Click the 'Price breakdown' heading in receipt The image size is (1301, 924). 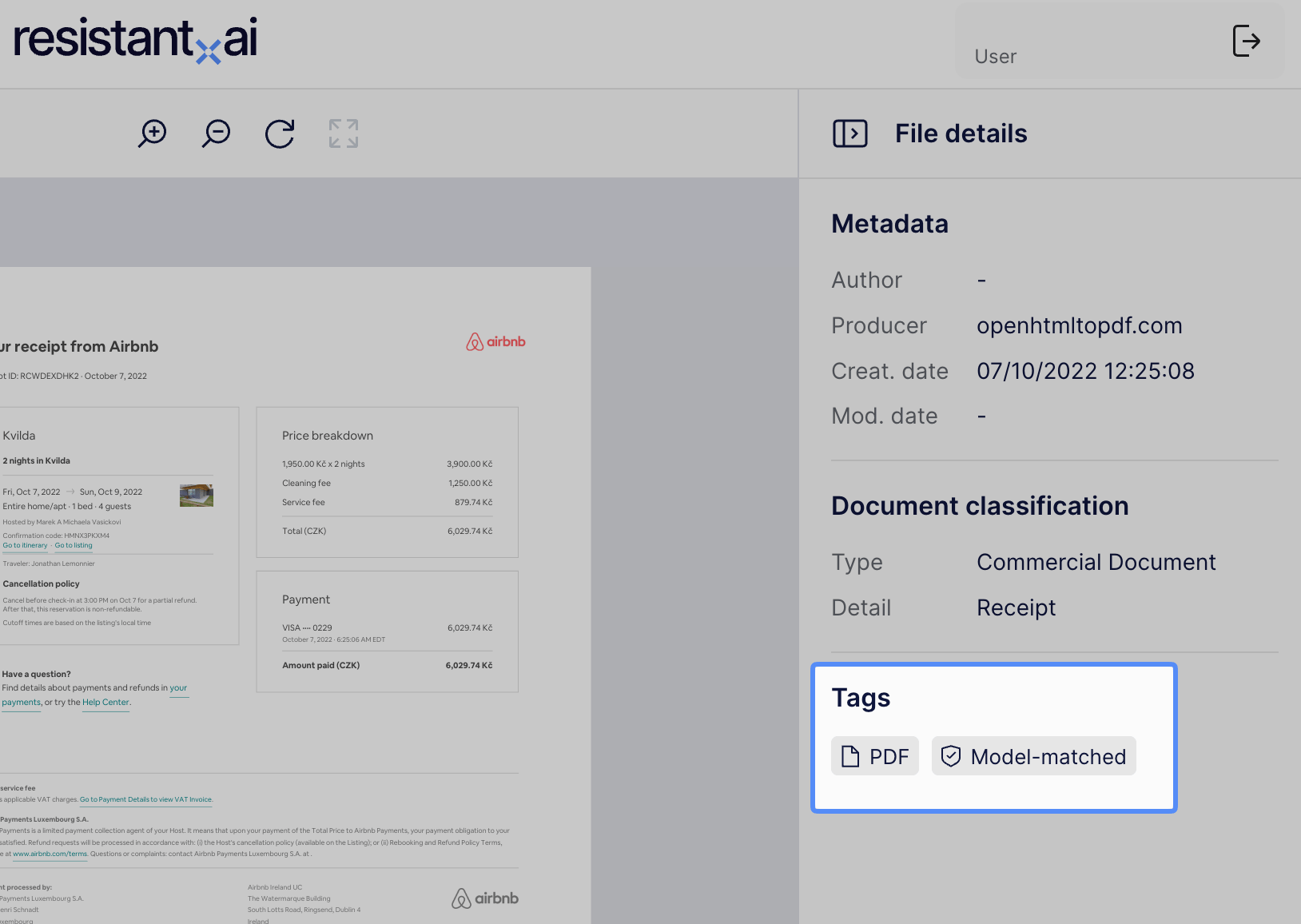click(x=328, y=436)
